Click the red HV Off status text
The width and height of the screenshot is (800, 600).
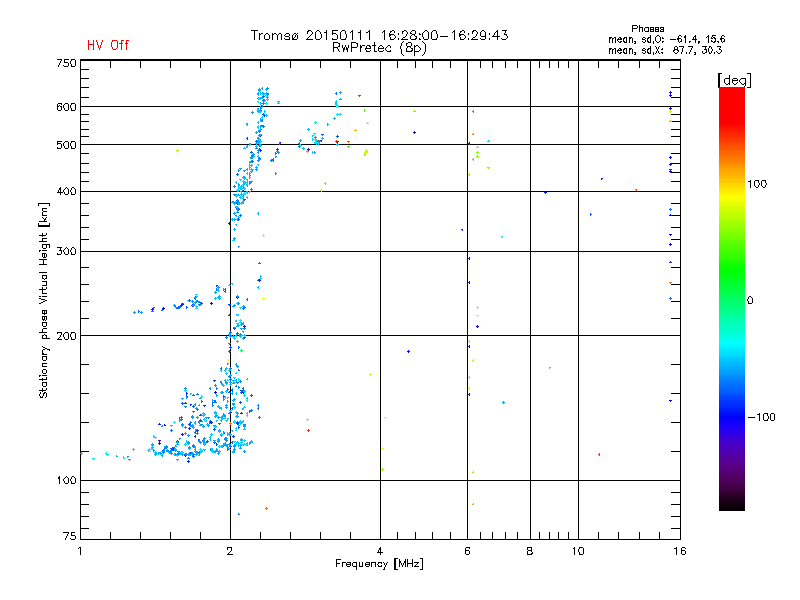107,45
